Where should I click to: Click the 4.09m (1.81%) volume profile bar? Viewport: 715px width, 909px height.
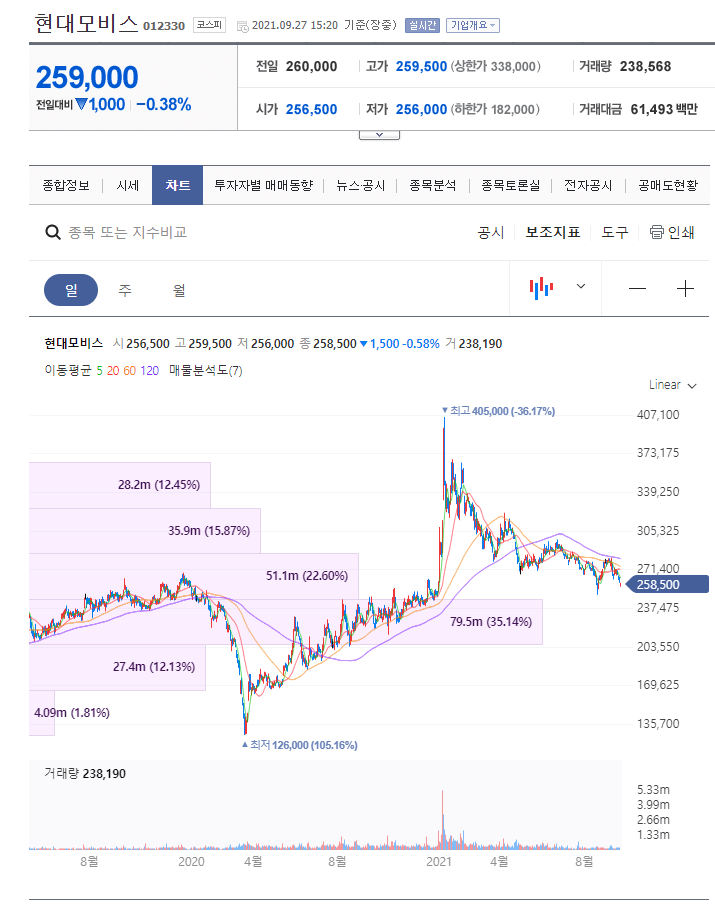pyautogui.click(x=42, y=713)
